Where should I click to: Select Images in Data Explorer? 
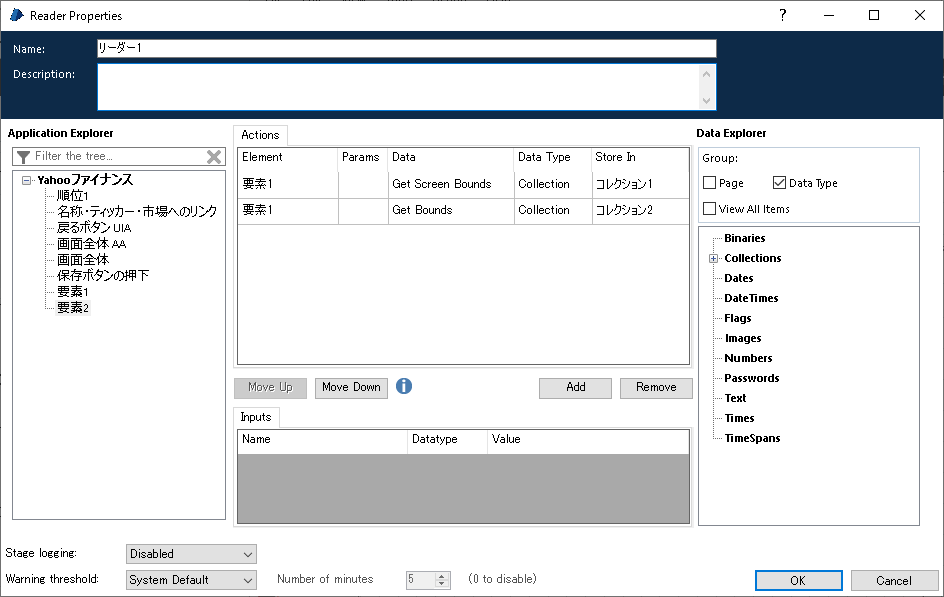click(743, 338)
